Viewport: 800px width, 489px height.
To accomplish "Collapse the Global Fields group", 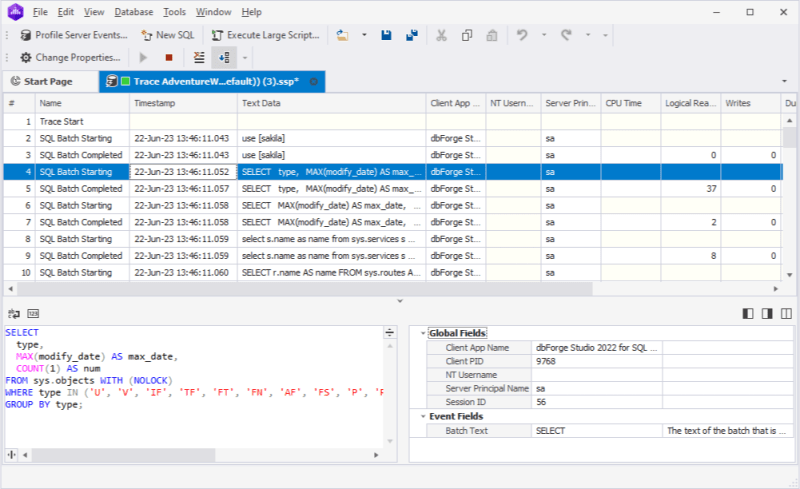I will point(423,333).
